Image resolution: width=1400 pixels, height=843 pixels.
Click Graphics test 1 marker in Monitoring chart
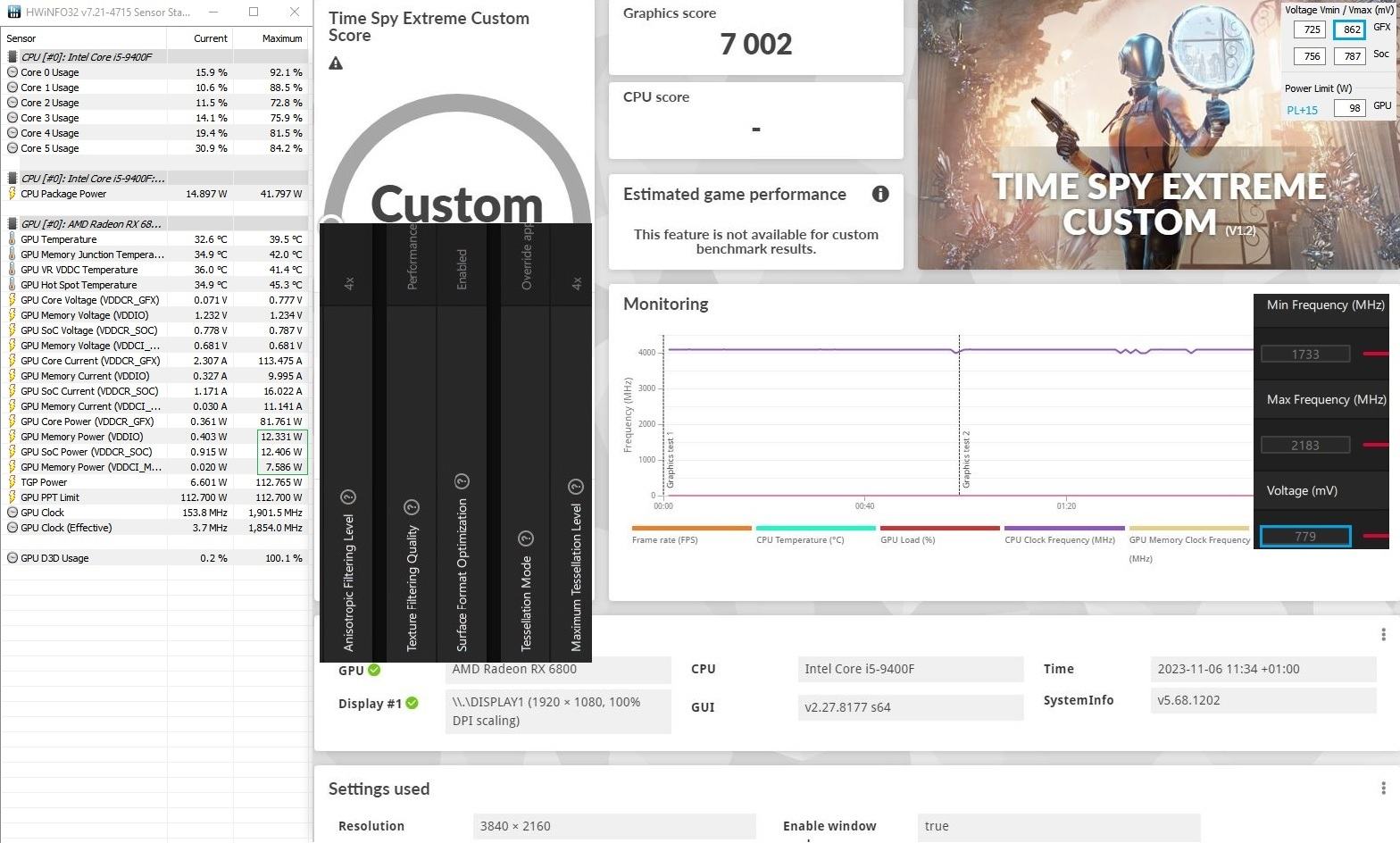pyautogui.click(x=670, y=459)
